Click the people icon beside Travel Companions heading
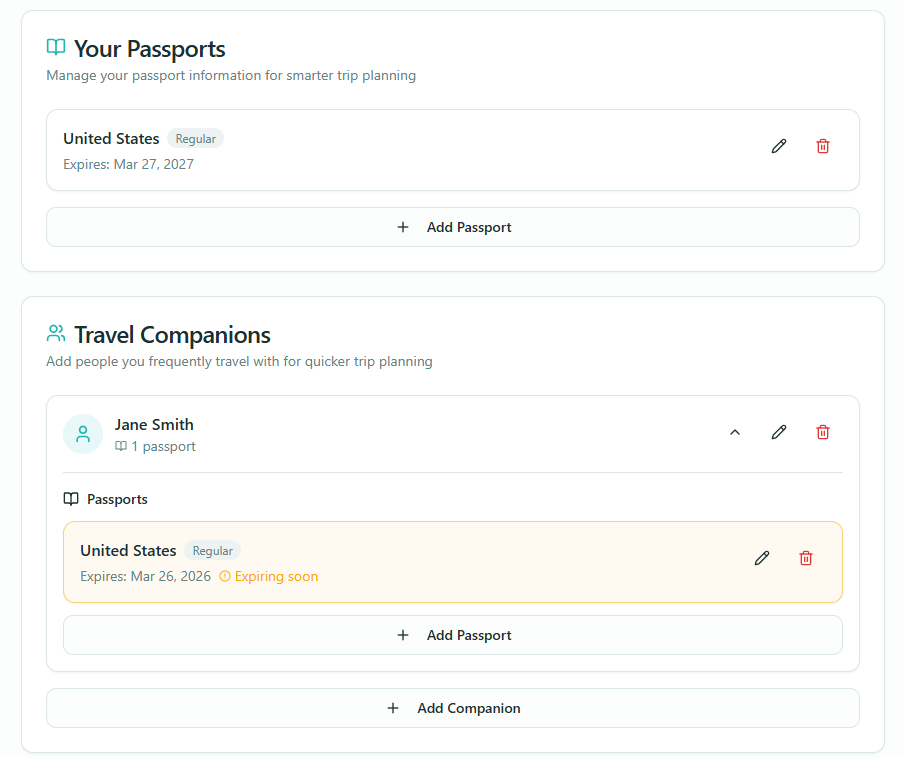The height and width of the screenshot is (758, 903). (x=56, y=333)
